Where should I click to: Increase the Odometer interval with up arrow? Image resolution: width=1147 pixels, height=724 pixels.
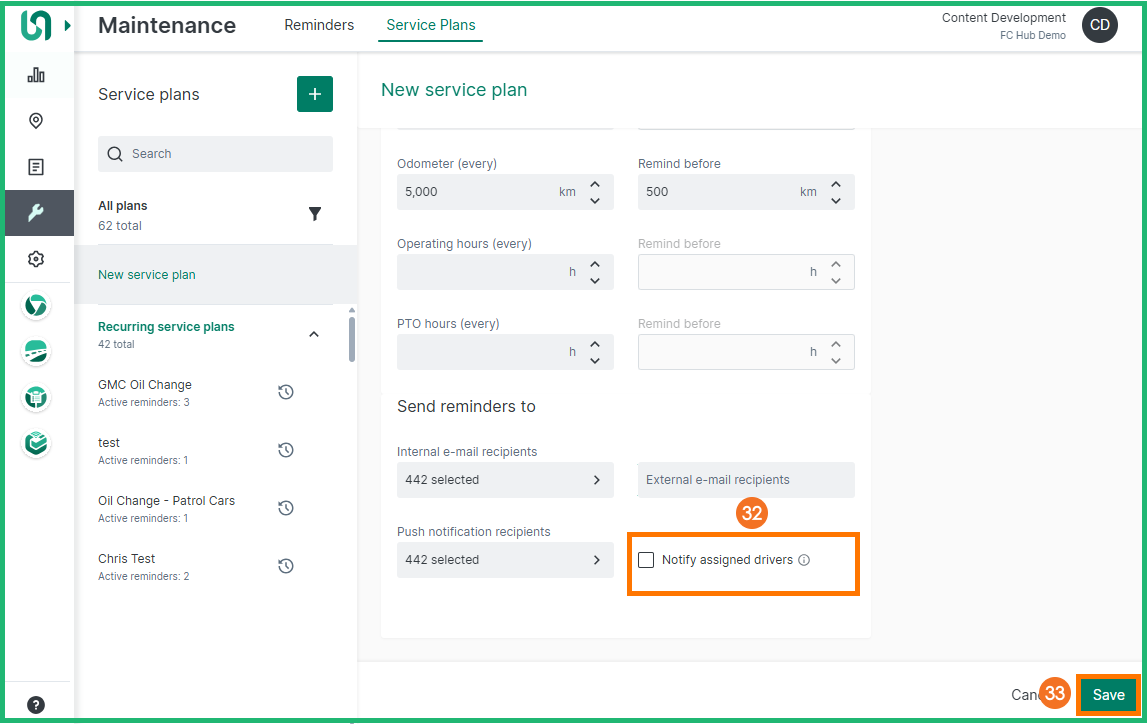click(x=595, y=184)
